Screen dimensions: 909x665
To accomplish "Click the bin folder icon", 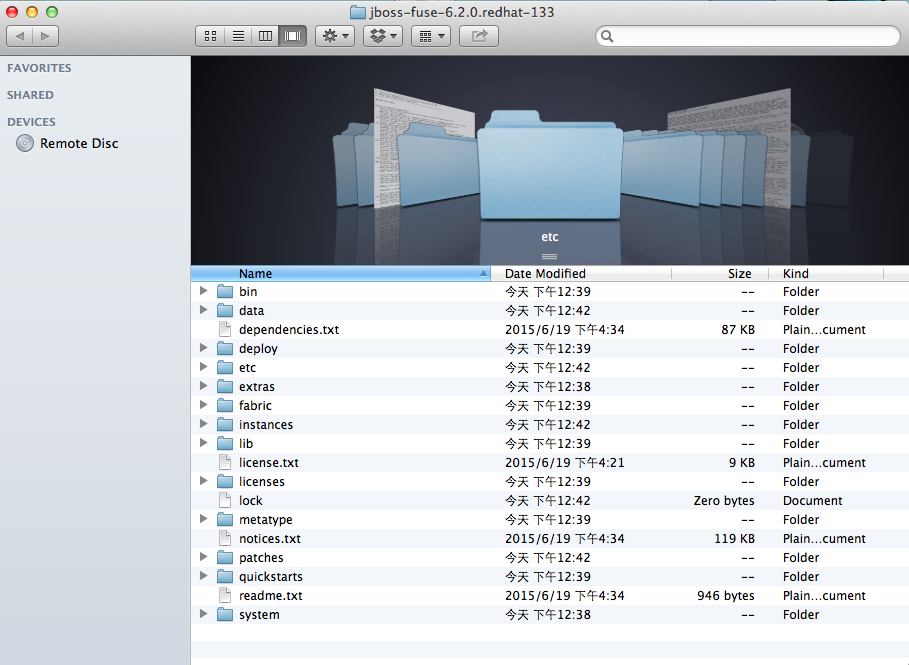I will (225, 291).
